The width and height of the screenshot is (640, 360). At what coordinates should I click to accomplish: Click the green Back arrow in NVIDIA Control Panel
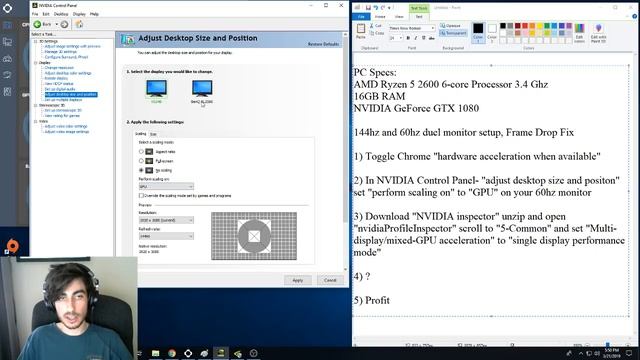[37, 24]
